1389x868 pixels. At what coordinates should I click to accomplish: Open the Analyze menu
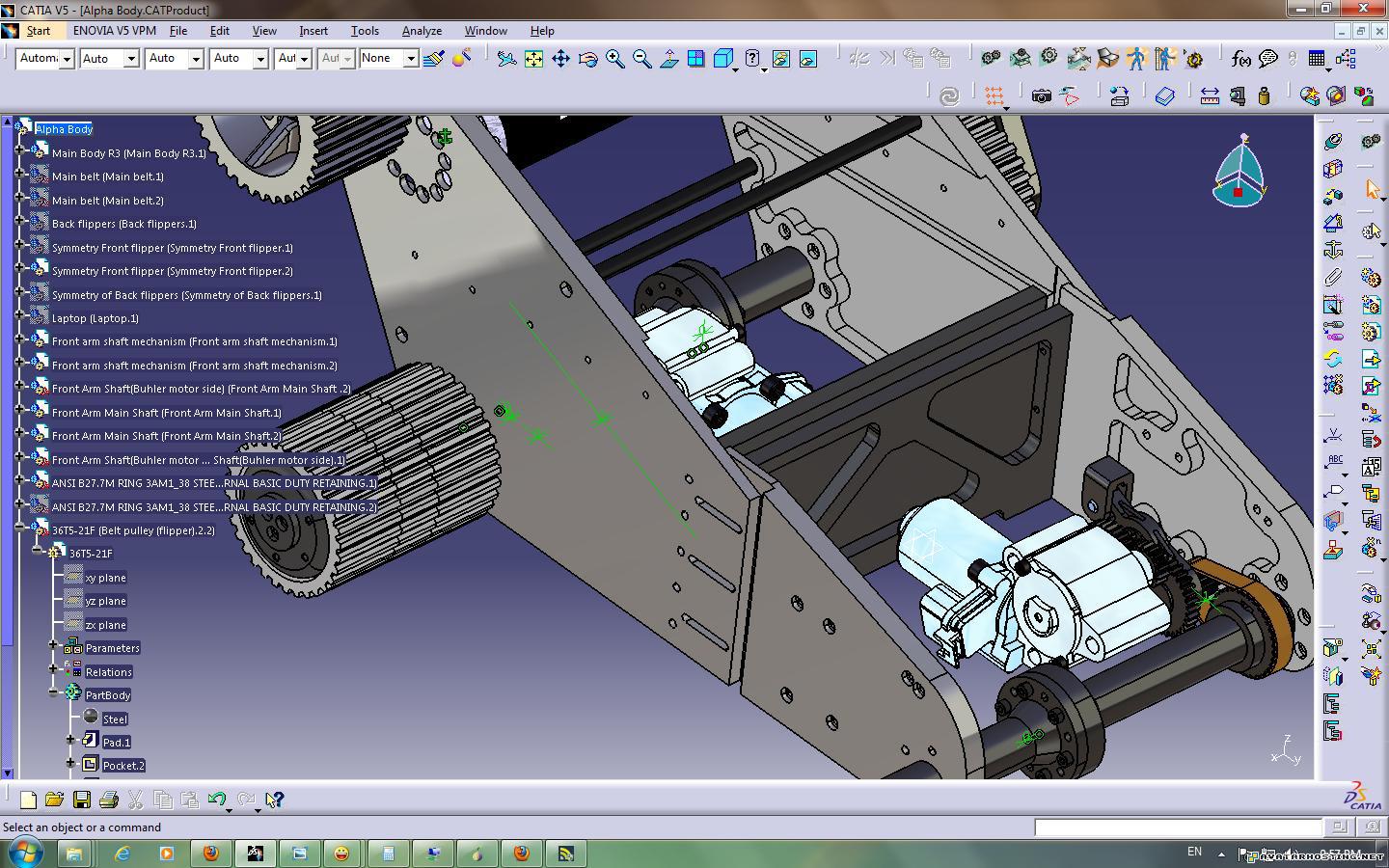422,31
